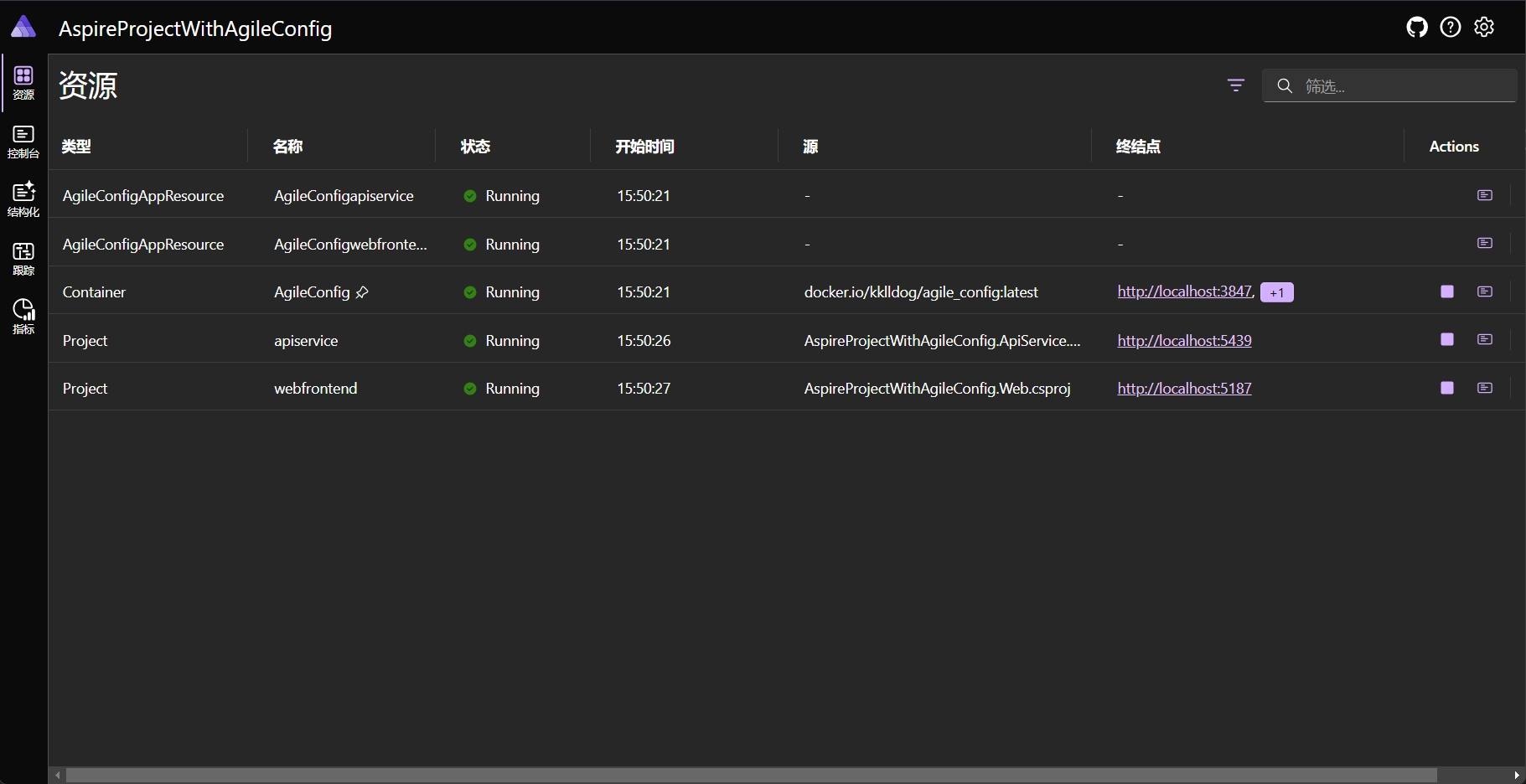Sort by the 开始时间 column header
The height and width of the screenshot is (784, 1526).
(644, 147)
